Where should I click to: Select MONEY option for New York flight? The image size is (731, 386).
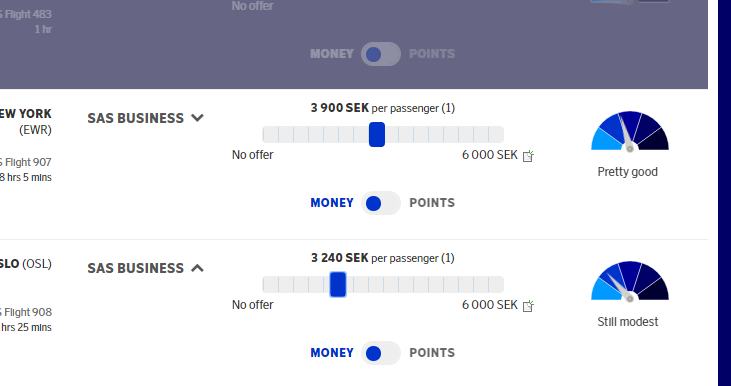coord(332,203)
